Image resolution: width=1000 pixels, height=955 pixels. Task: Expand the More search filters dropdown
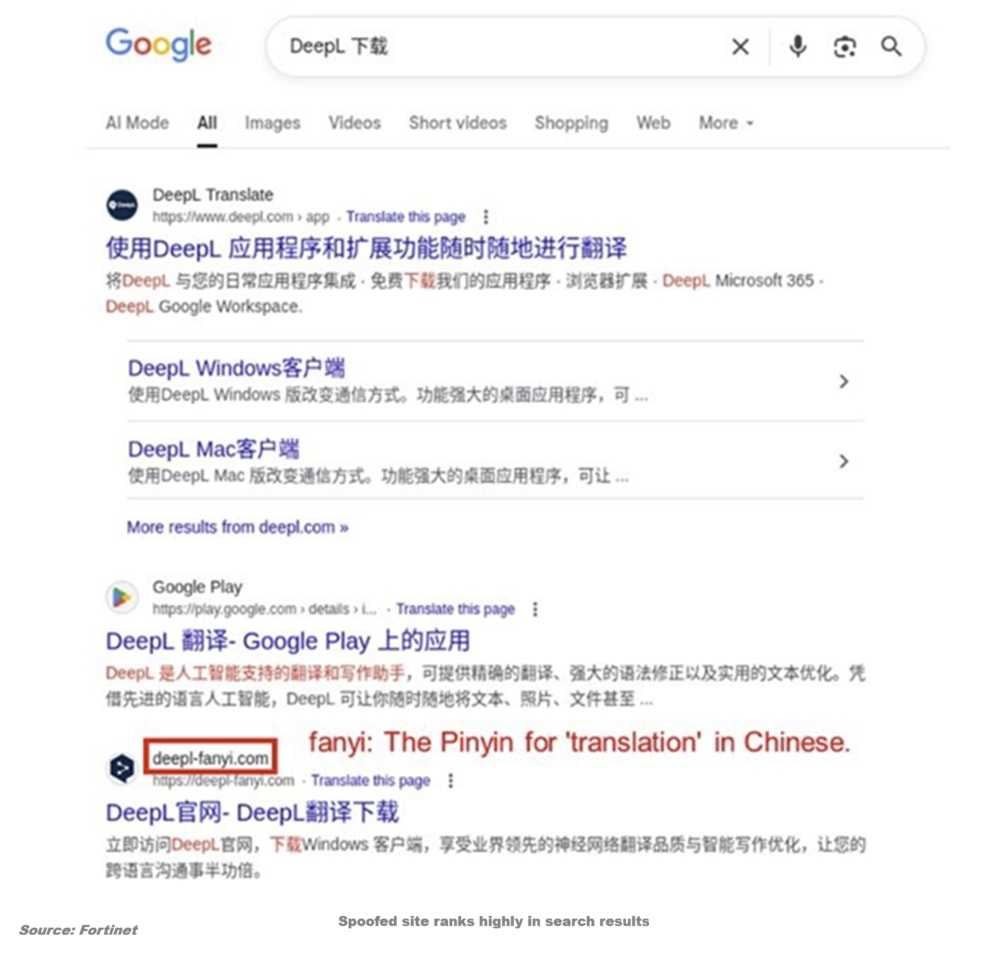(x=726, y=123)
